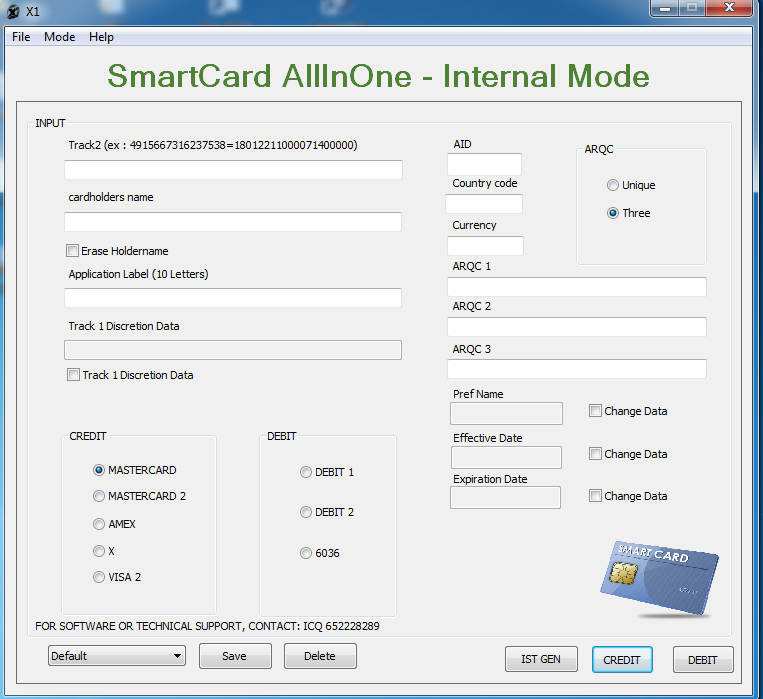Click the support contact ICQ 652228289 text

pyautogui.click(x=207, y=626)
